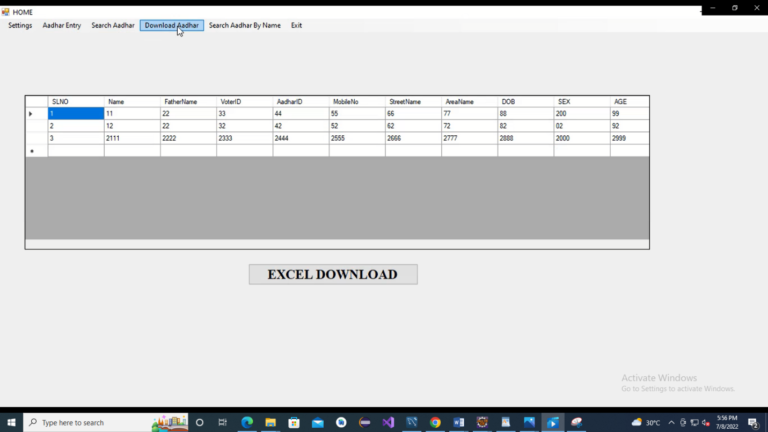Click the AadharID column header
Screen dimensions: 768x432
pyautogui.click(x=300, y=101)
